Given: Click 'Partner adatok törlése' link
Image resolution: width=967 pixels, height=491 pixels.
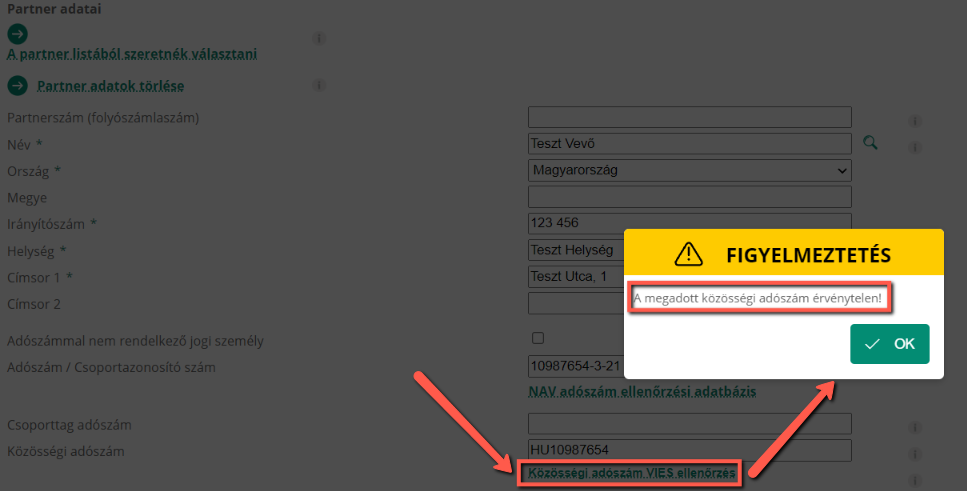Looking at the screenshot, I should 110,86.
